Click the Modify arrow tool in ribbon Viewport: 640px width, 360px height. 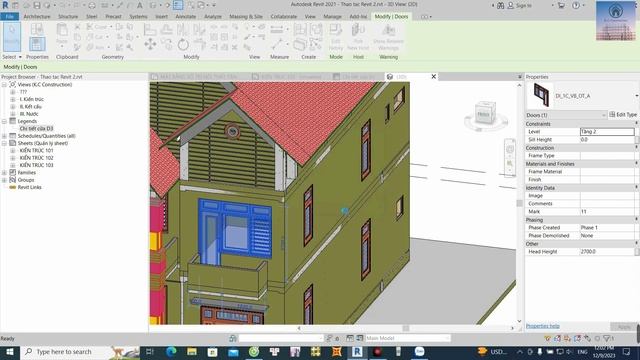[11, 36]
